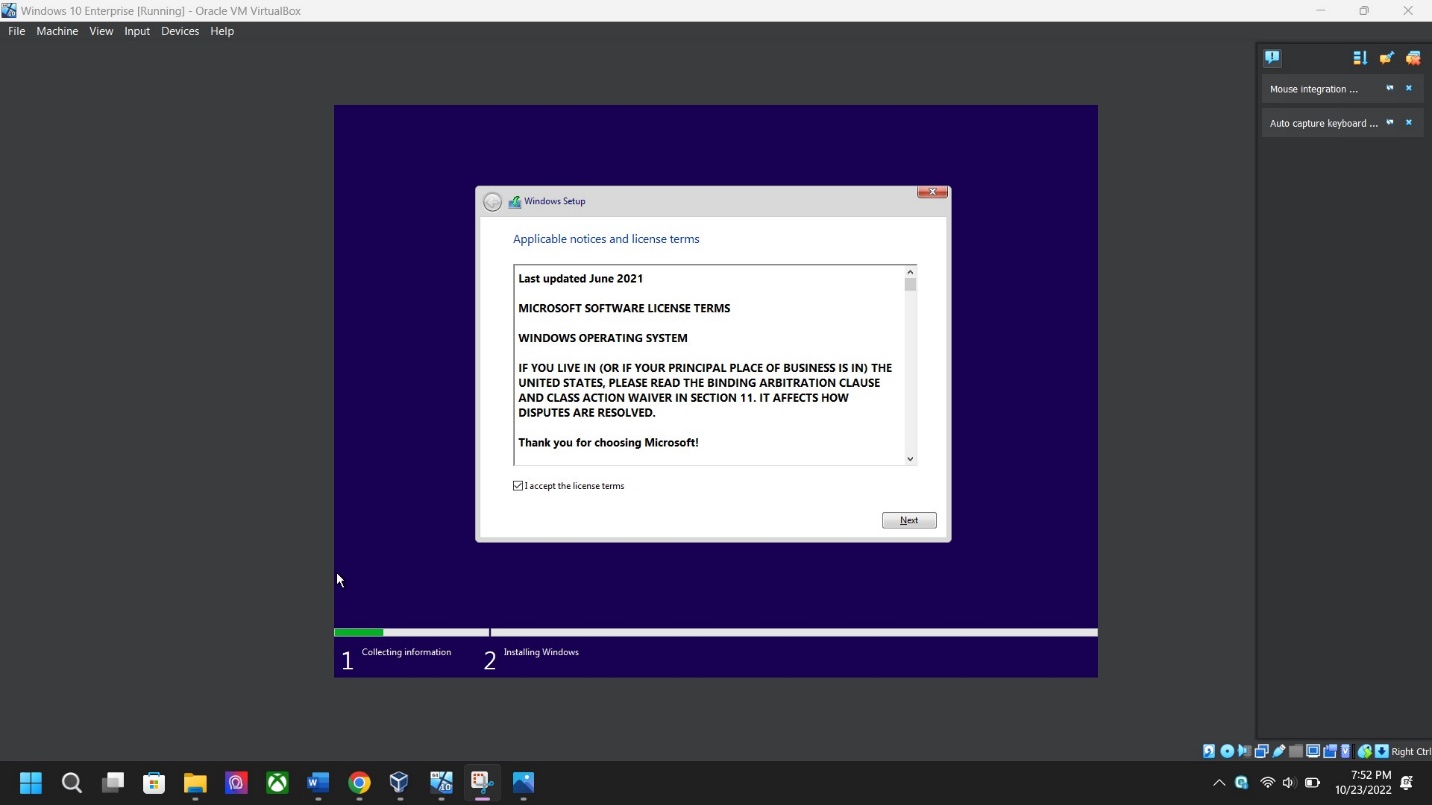Viewport: 1432px width, 805px height.
Task: Open the shared folders status icon
Action: coord(1296,752)
